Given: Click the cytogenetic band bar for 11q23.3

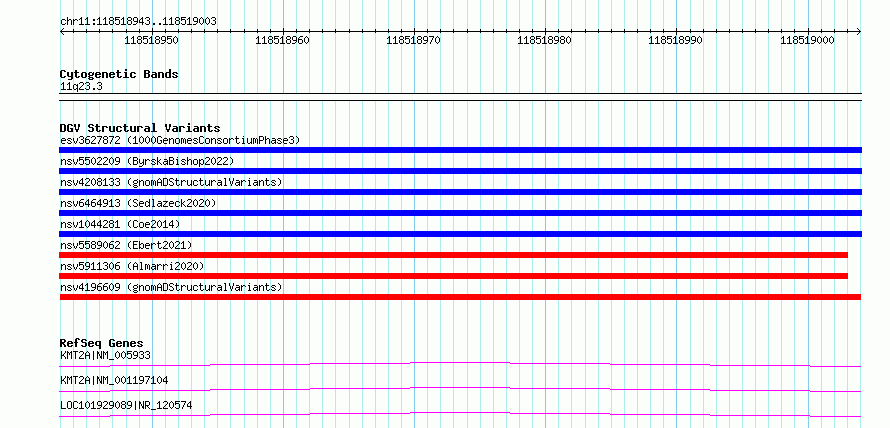Looking at the screenshot, I should coord(460,97).
